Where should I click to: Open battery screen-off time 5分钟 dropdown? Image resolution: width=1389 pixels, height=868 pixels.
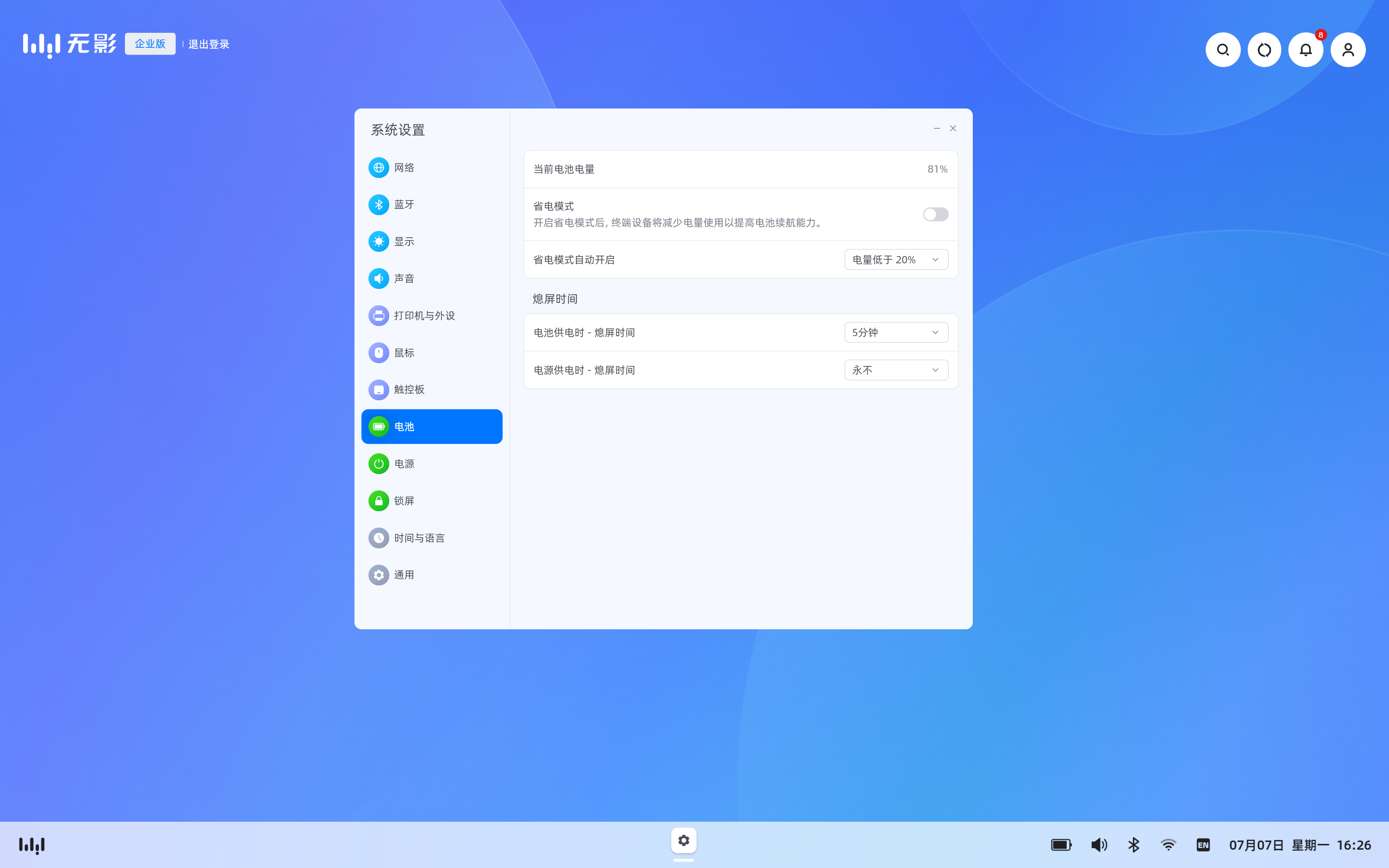coord(896,332)
